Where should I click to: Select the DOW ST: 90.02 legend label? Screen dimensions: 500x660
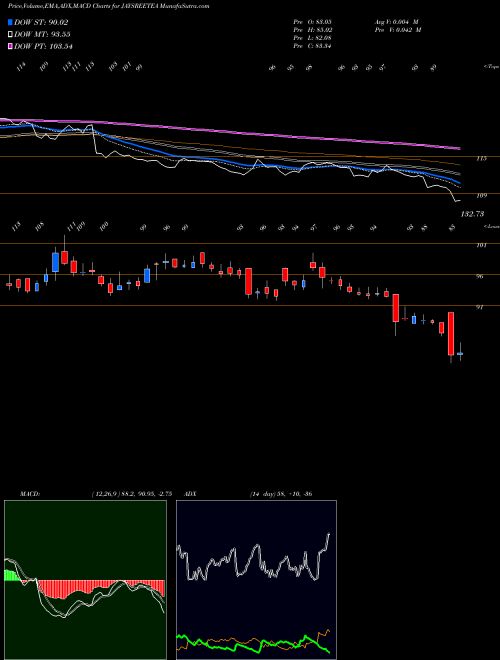[41, 22]
